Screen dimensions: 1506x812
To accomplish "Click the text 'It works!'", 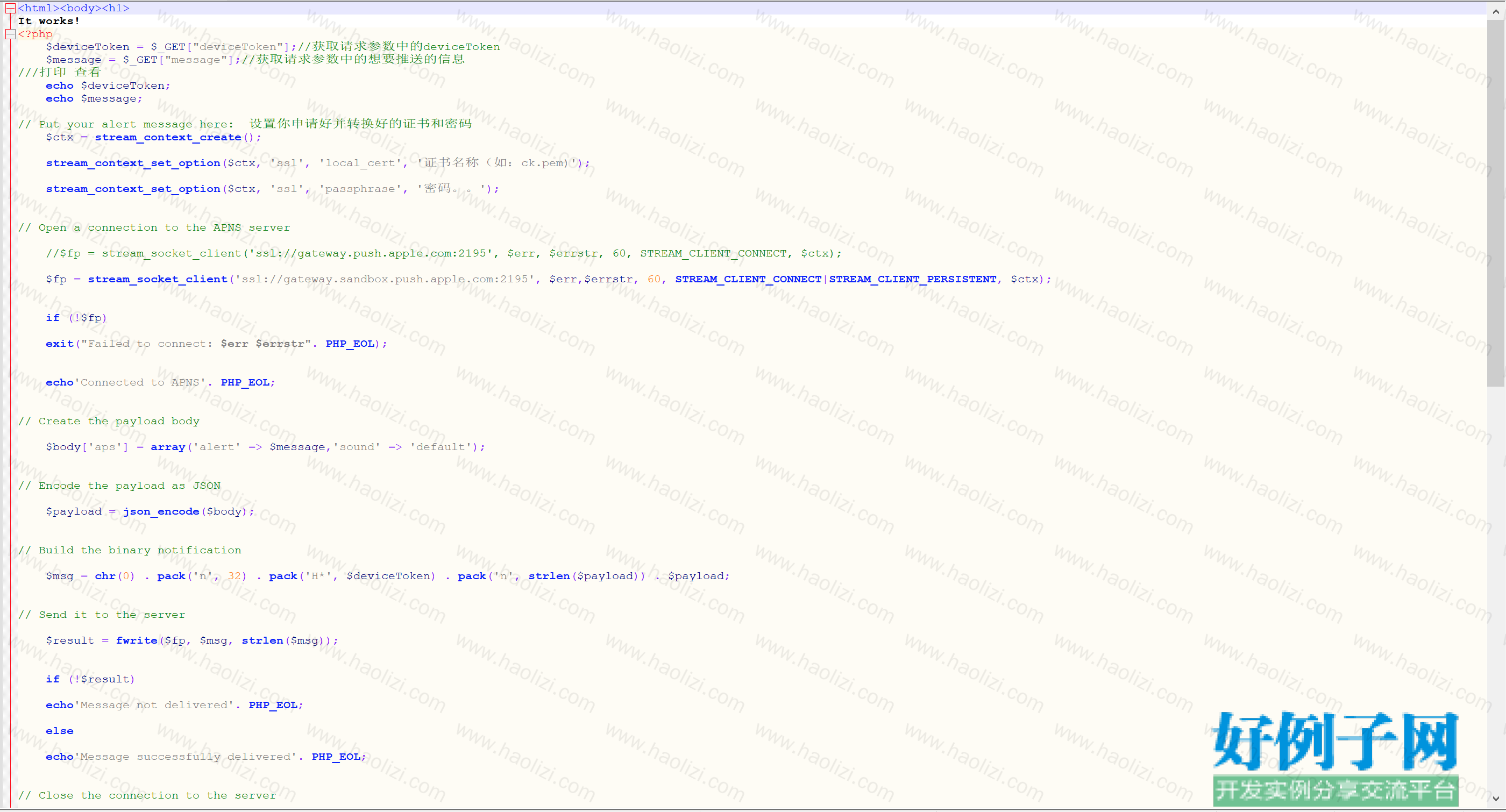I will coord(49,21).
